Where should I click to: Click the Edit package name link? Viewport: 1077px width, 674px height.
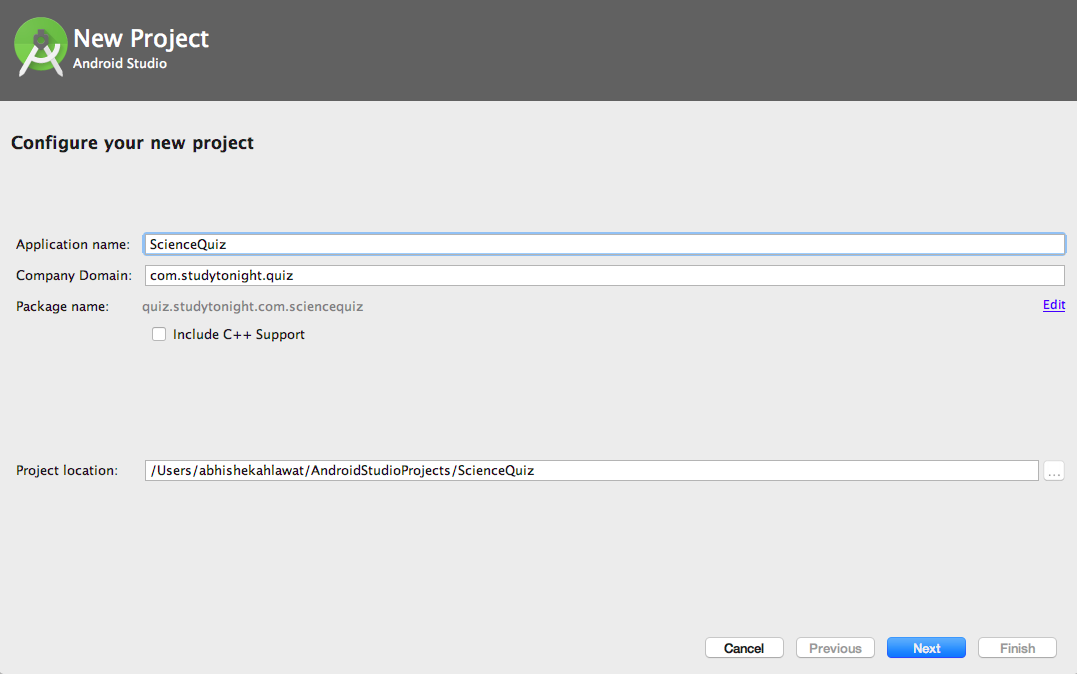[1054, 305]
